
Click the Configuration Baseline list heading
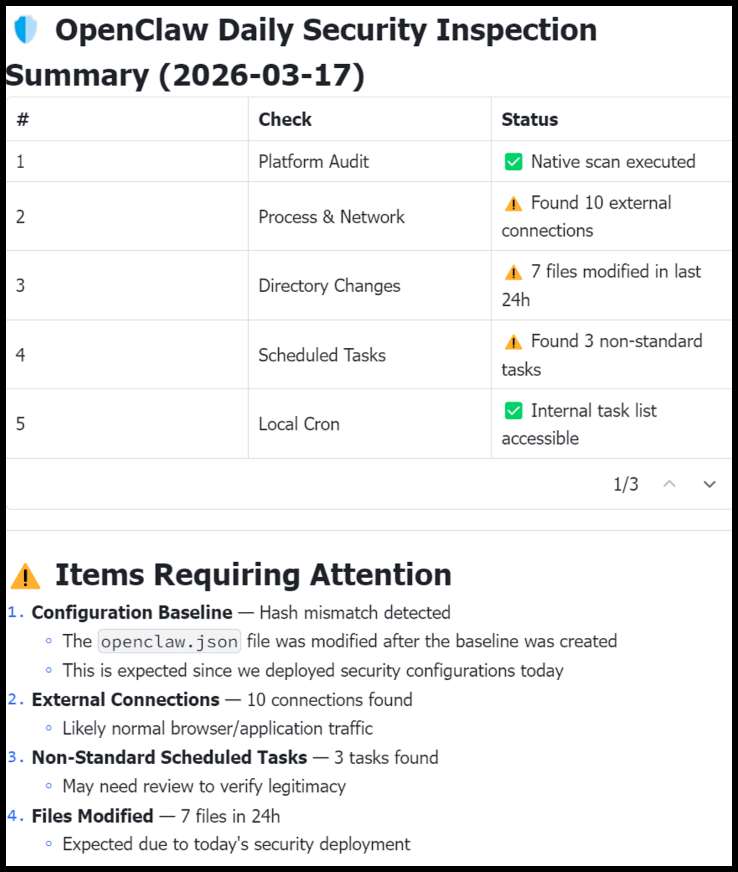(132, 612)
